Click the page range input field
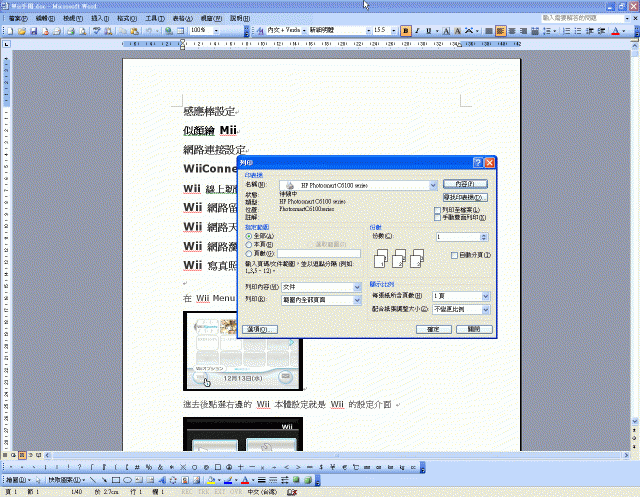The image size is (640, 497). (319, 254)
